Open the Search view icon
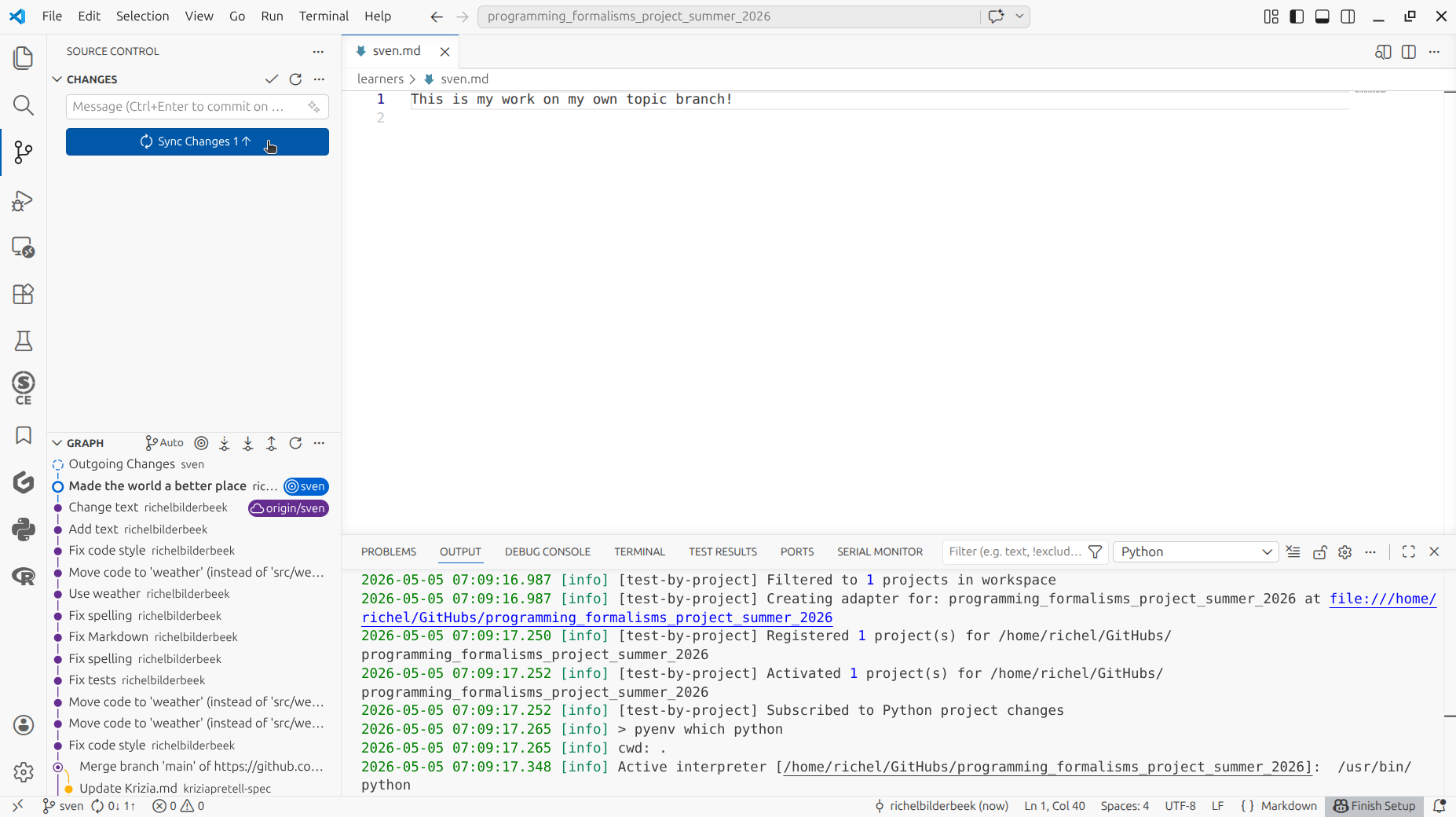The height and width of the screenshot is (817, 1456). click(x=24, y=105)
